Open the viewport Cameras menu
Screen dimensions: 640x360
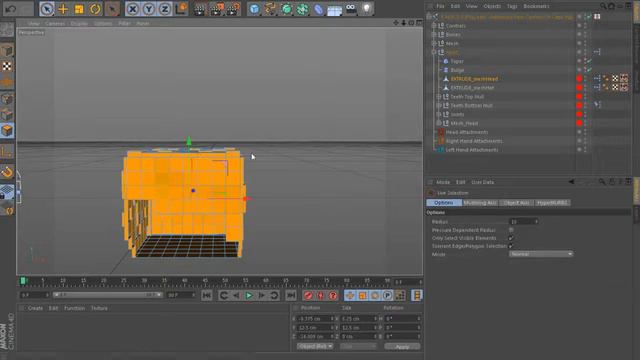pyautogui.click(x=55, y=24)
